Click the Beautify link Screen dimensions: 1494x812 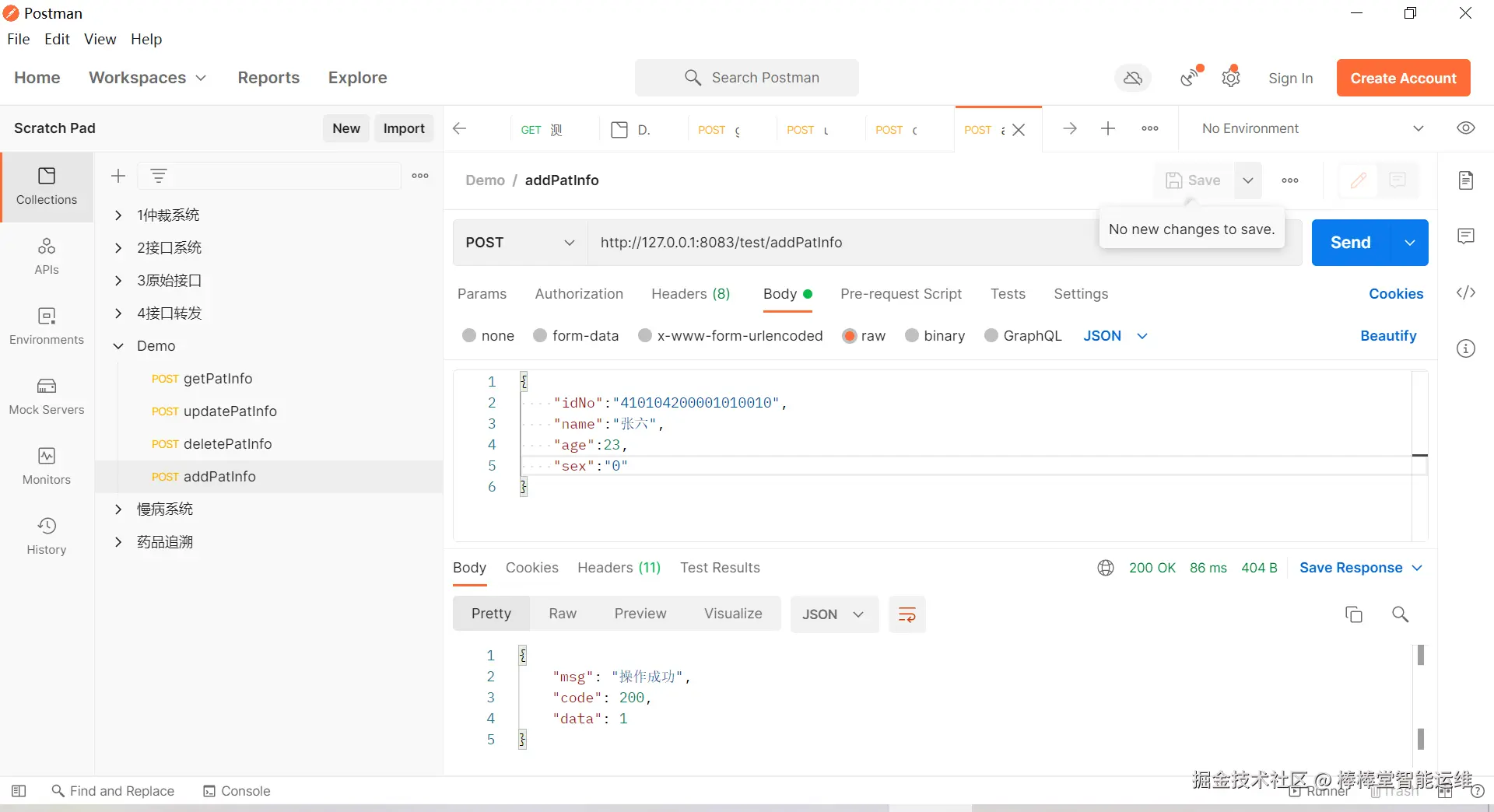coord(1388,335)
